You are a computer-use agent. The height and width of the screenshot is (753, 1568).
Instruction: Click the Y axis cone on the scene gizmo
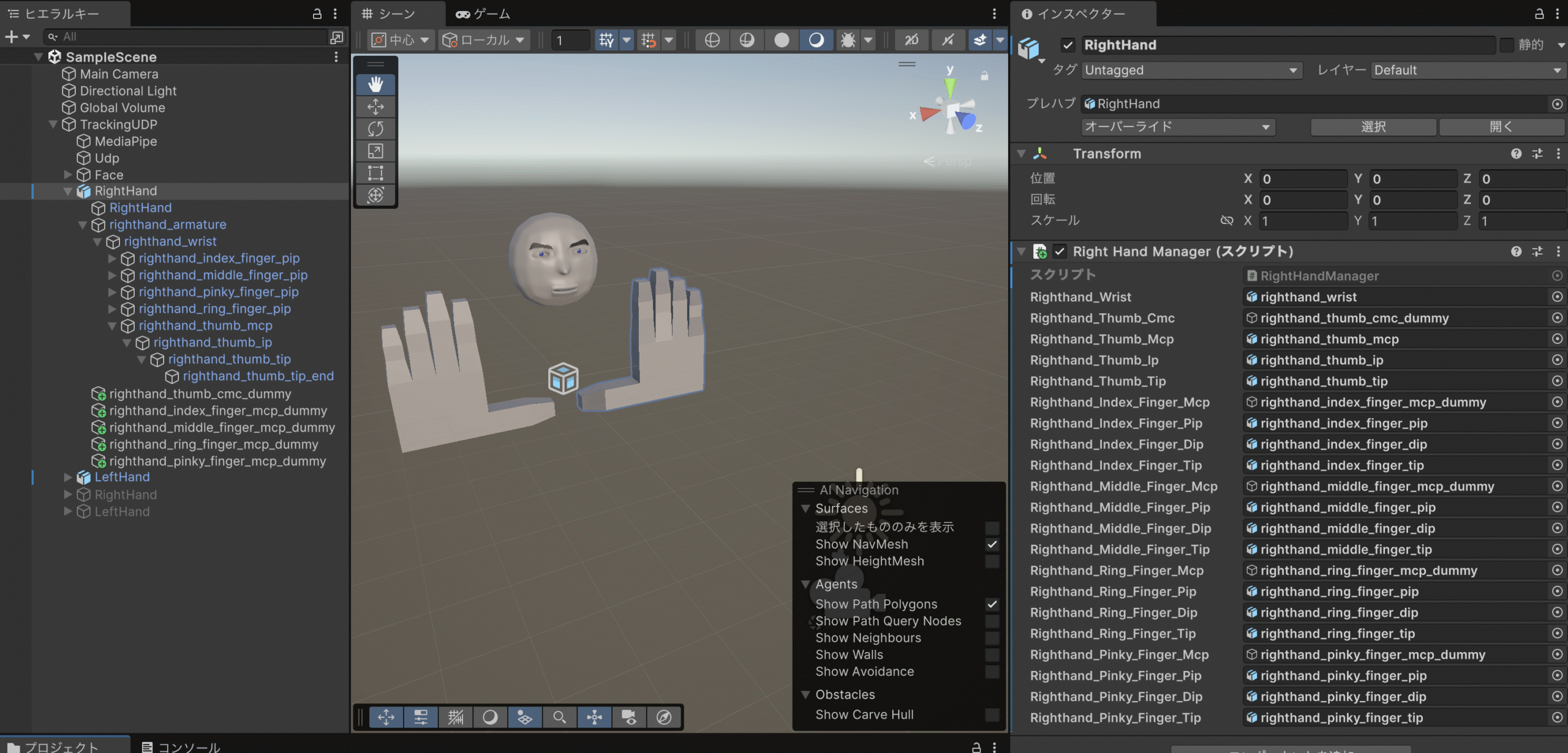pos(950,88)
